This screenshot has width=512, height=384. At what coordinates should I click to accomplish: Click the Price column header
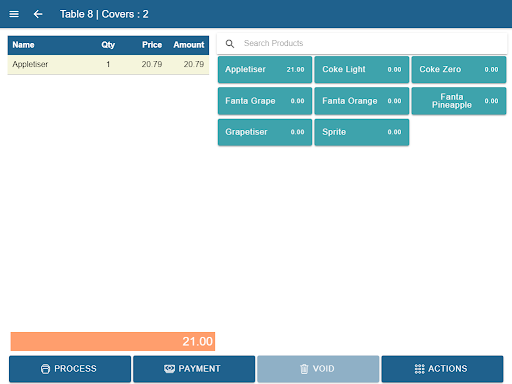coord(152,45)
